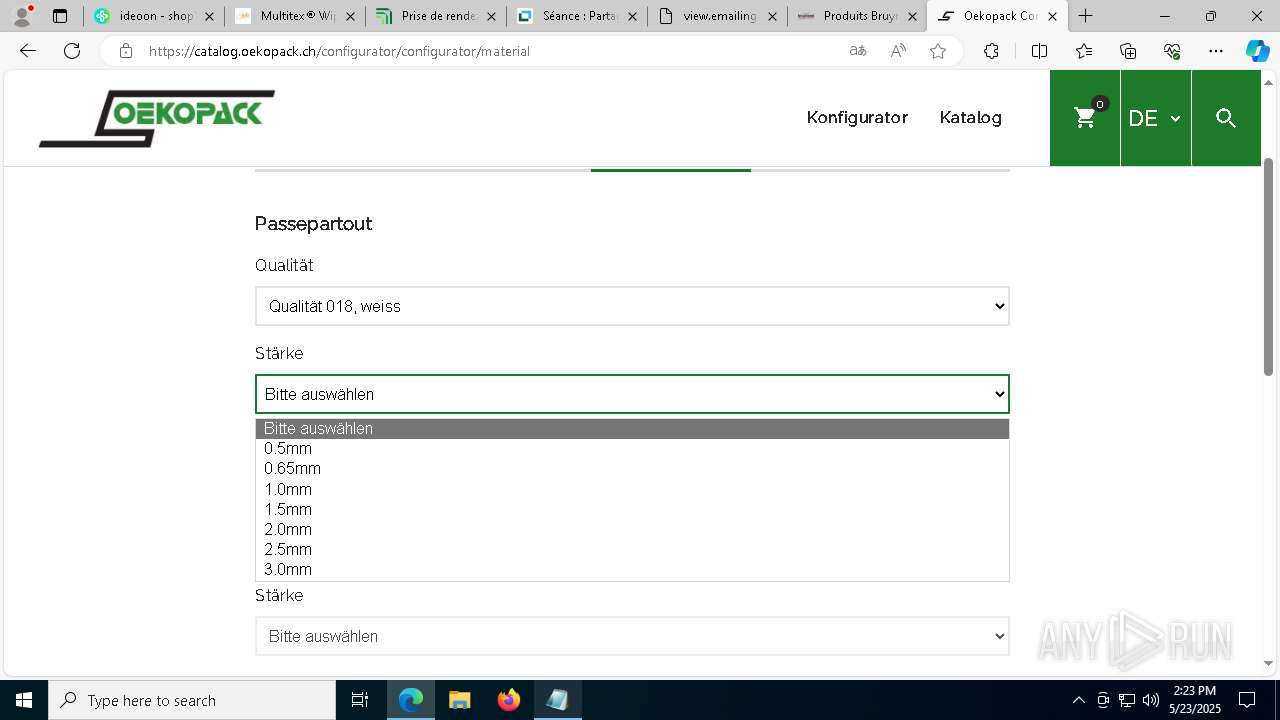View site information lock icon
Image resolution: width=1280 pixels, height=720 pixels.
click(x=125, y=51)
